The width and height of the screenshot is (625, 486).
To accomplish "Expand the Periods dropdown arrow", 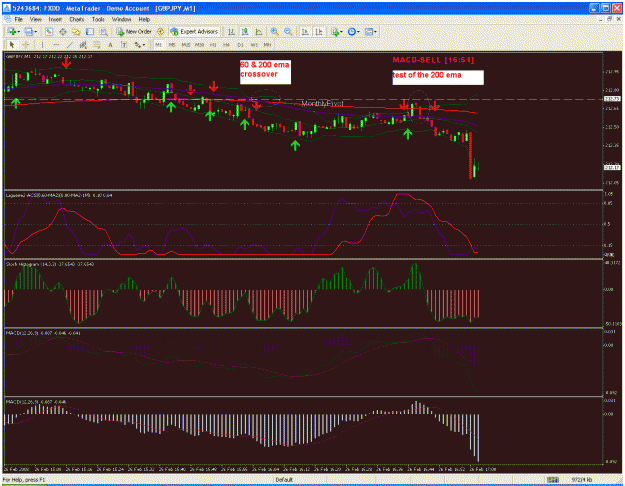I will pyautogui.click(x=358, y=32).
